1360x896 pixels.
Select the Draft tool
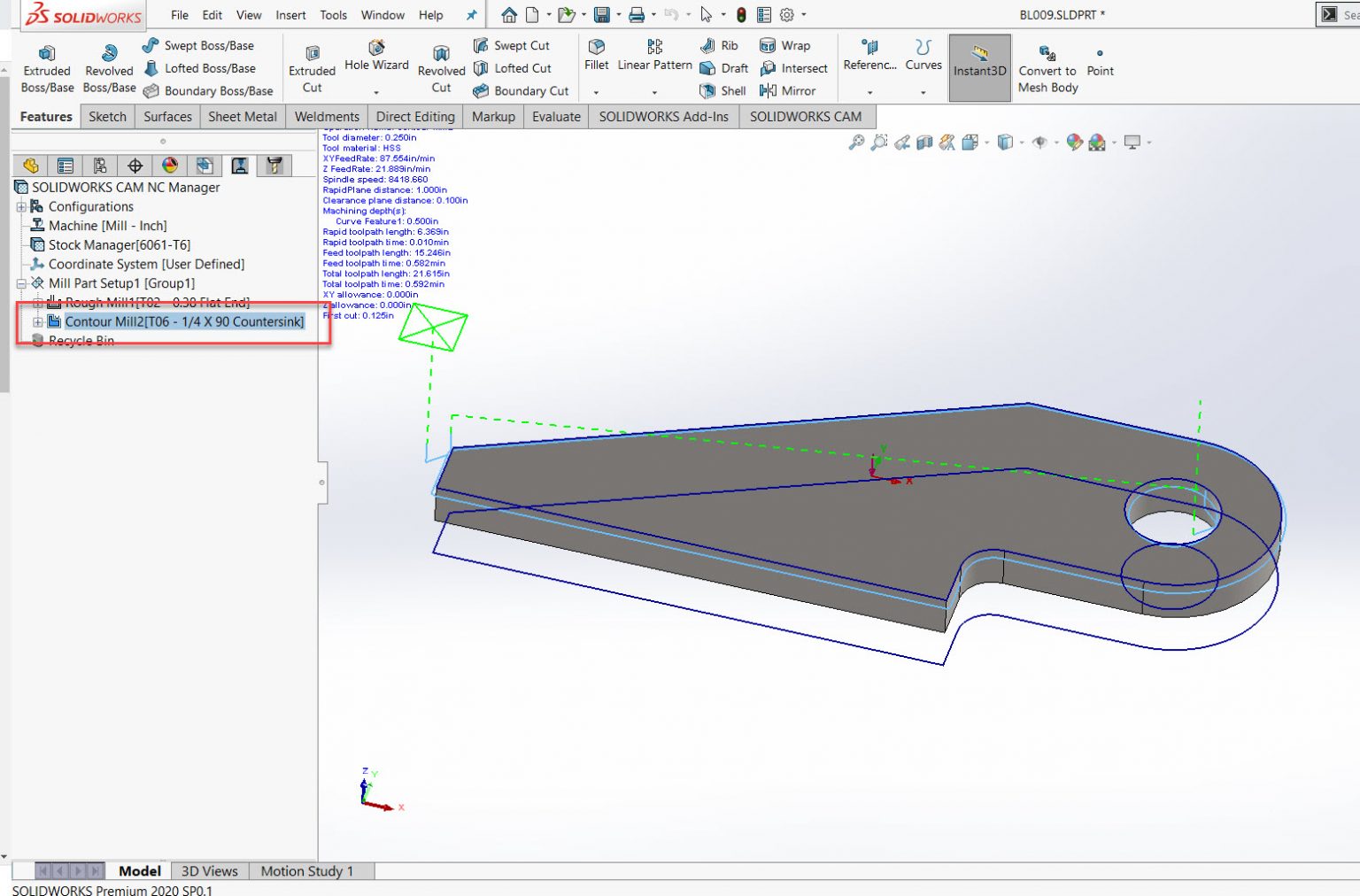pyautogui.click(x=724, y=68)
